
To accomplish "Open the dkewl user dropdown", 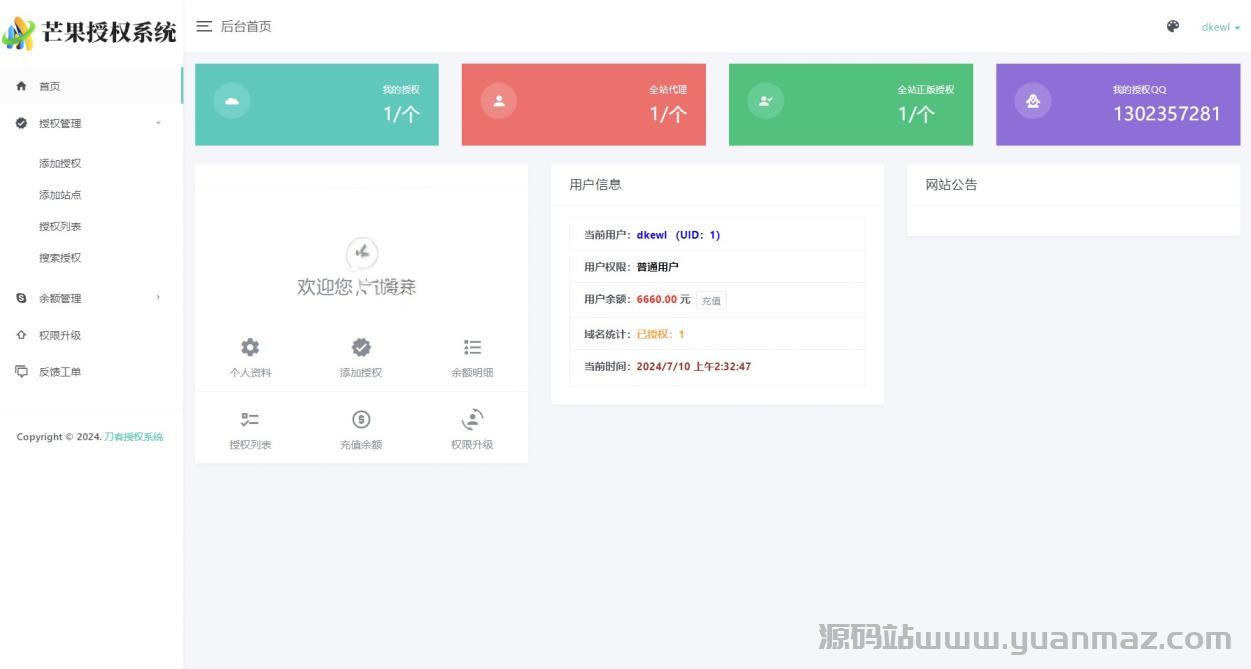I will tap(1220, 27).
